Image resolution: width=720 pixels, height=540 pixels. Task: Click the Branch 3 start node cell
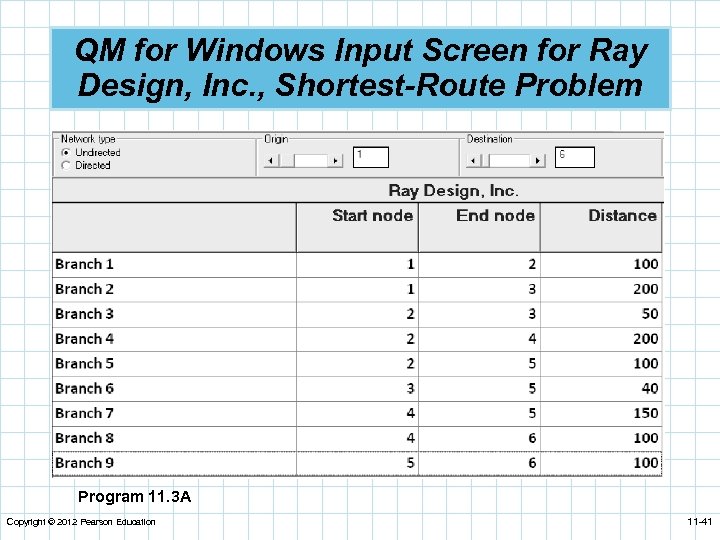(x=358, y=314)
